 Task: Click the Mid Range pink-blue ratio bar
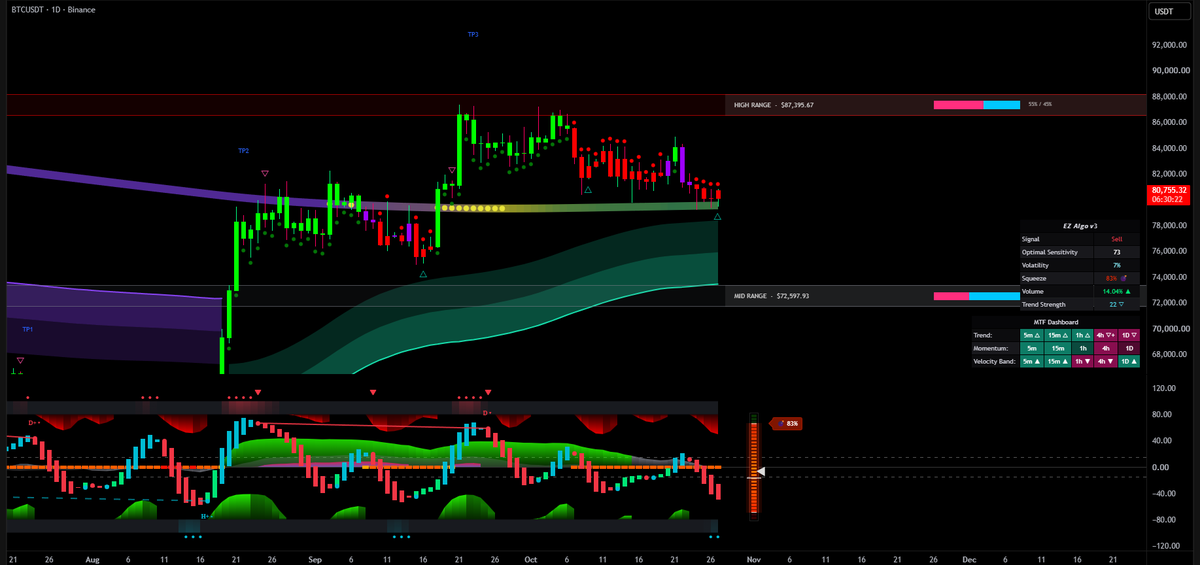point(977,296)
